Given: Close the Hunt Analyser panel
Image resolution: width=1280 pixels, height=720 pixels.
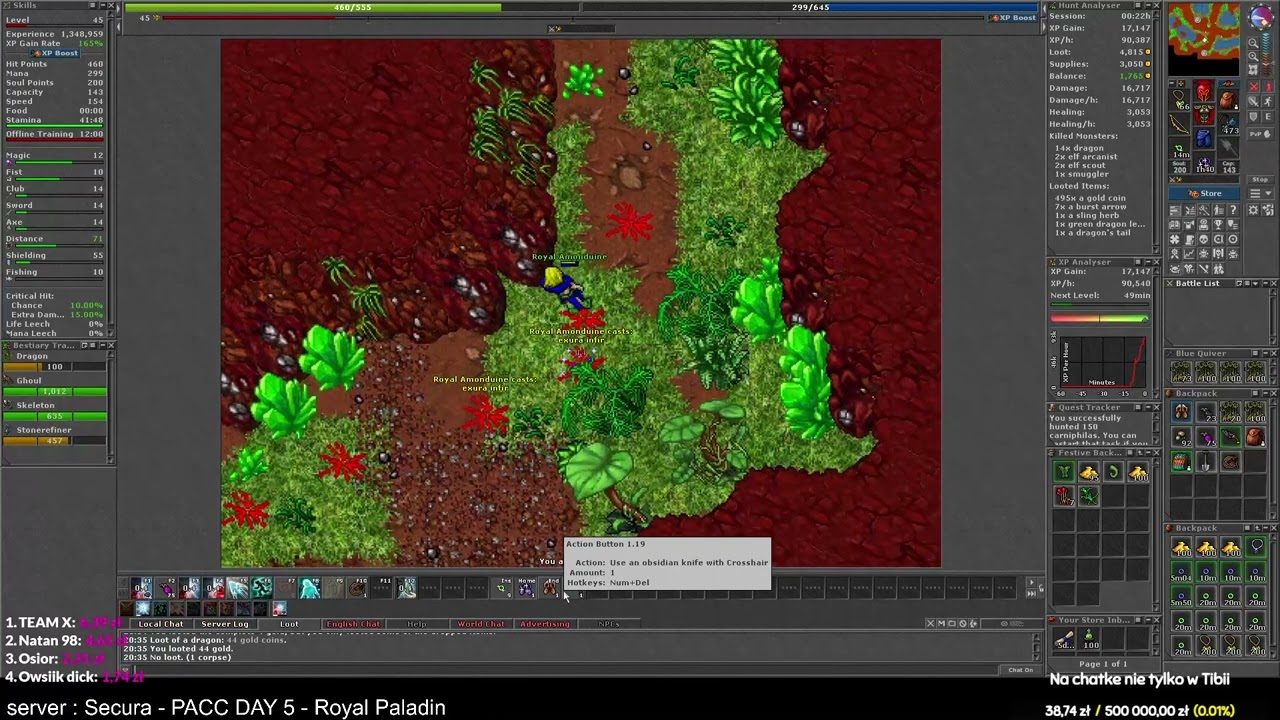Looking at the screenshot, I should 1156,5.
